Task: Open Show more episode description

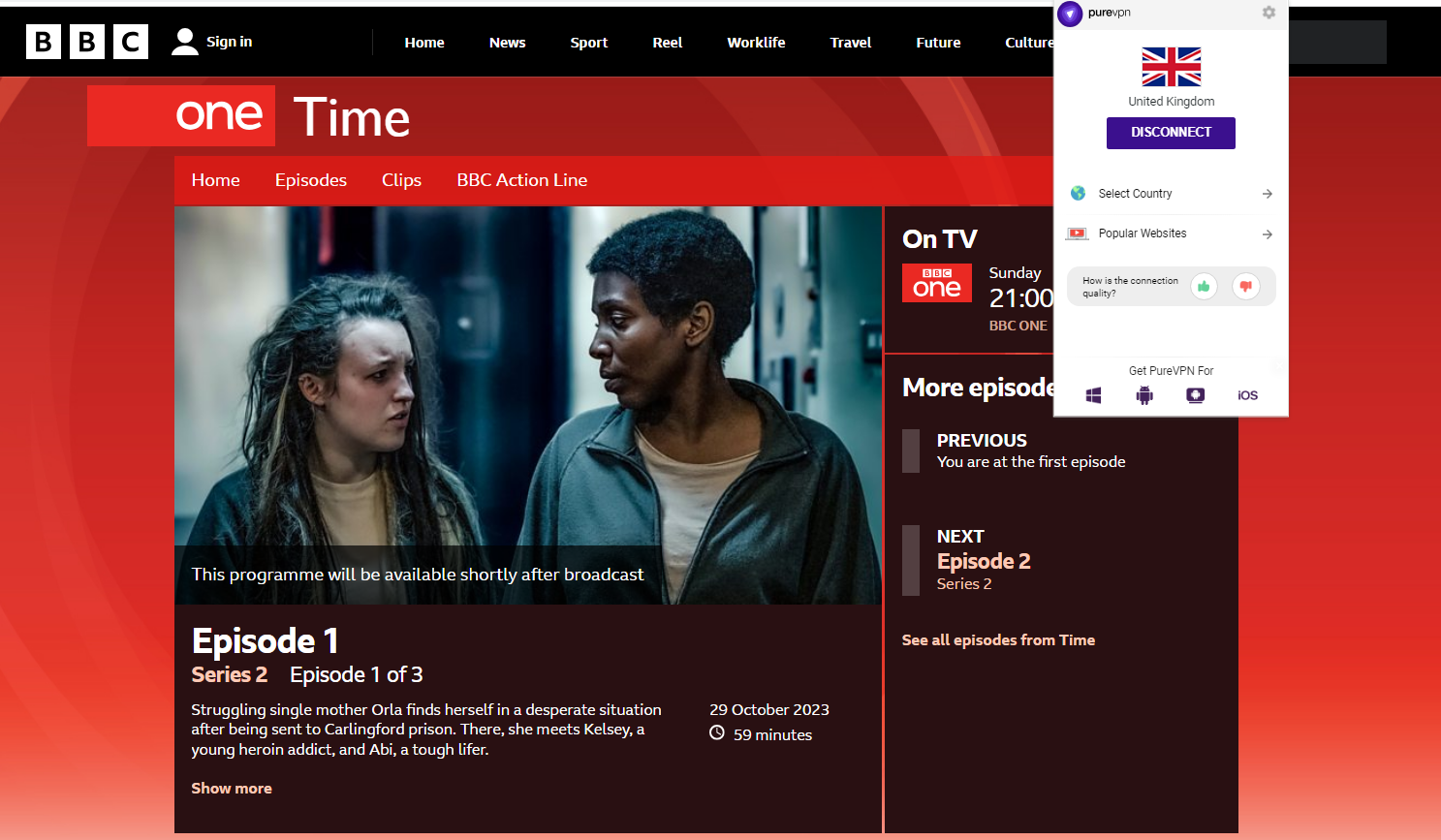Action: click(232, 788)
